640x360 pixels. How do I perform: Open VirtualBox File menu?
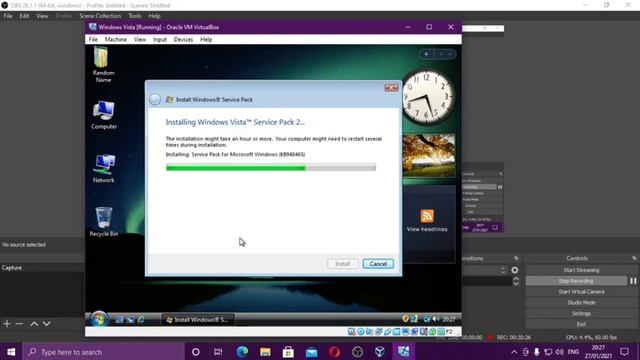tap(93, 40)
